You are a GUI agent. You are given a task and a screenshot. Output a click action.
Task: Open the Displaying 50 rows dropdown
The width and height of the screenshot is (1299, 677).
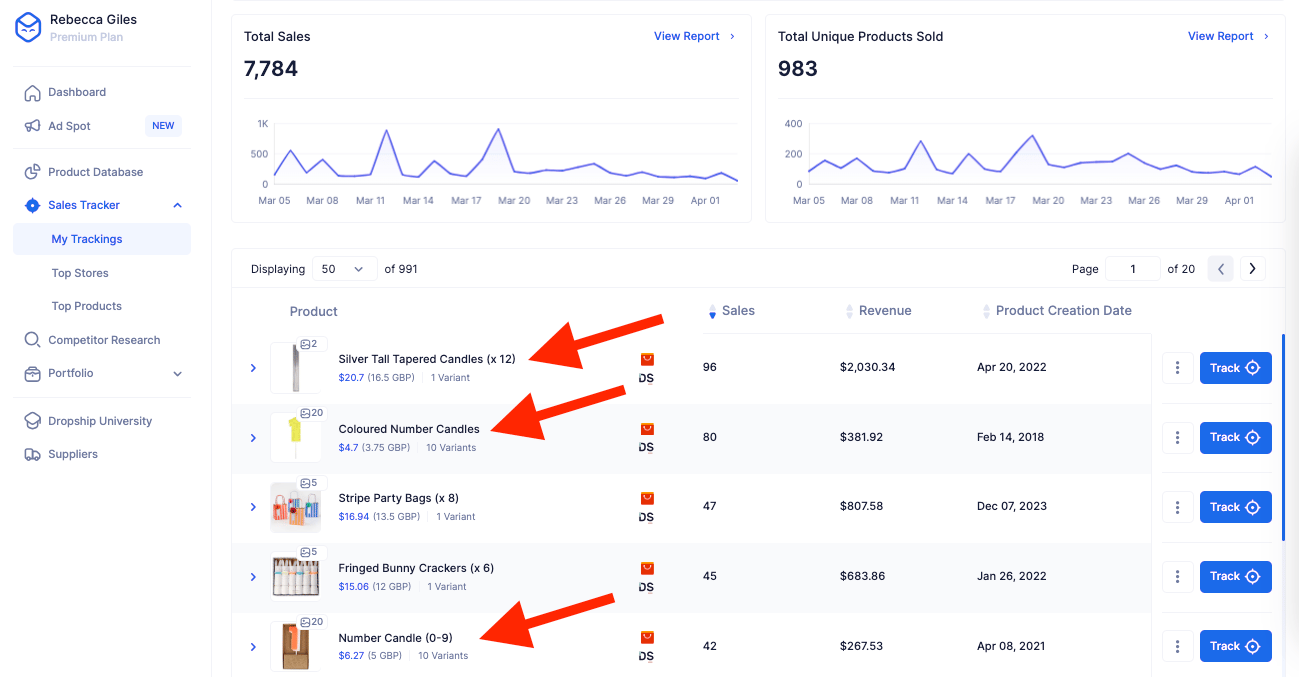click(x=343, y=269)
